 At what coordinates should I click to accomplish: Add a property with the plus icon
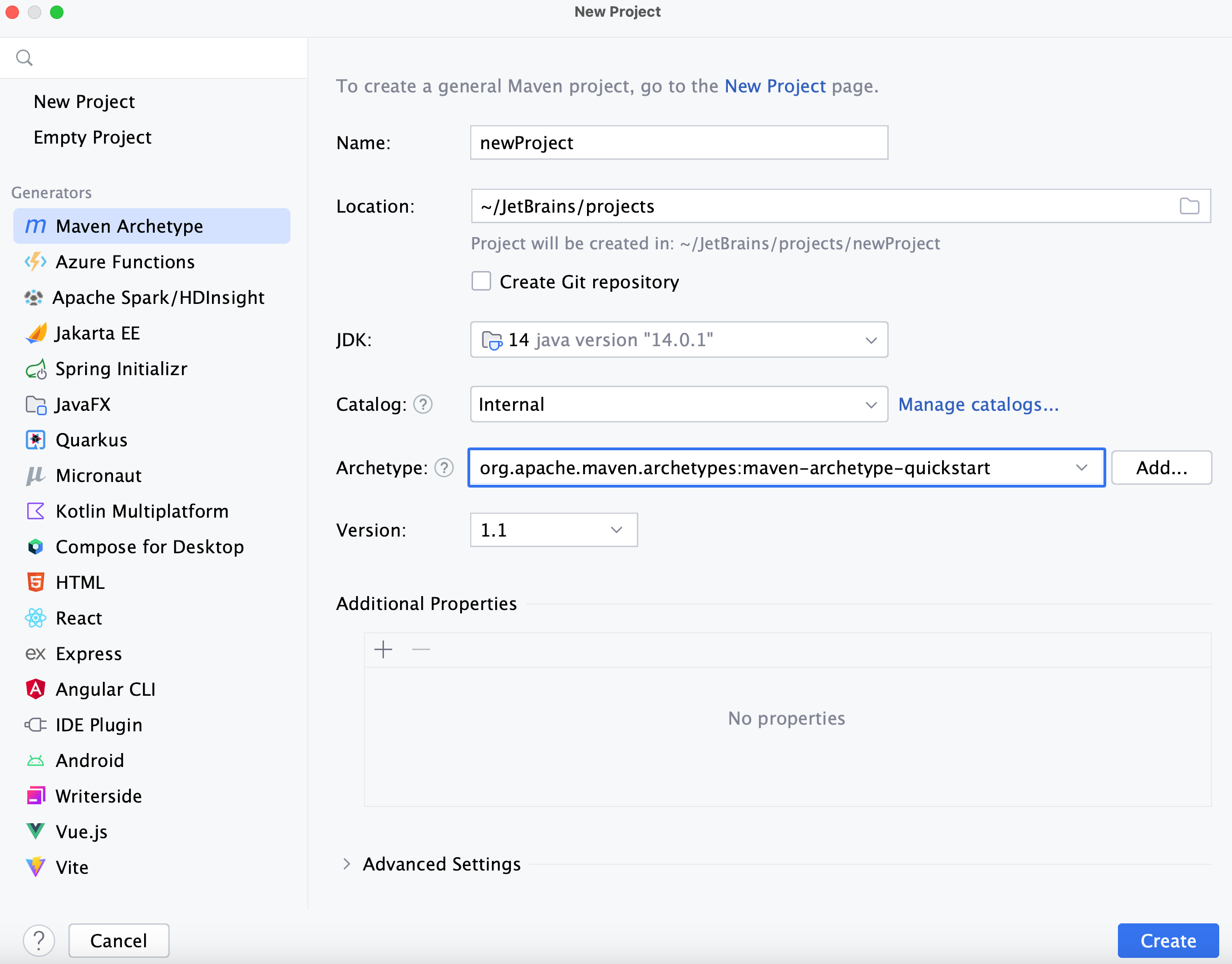tap(383, 650)
